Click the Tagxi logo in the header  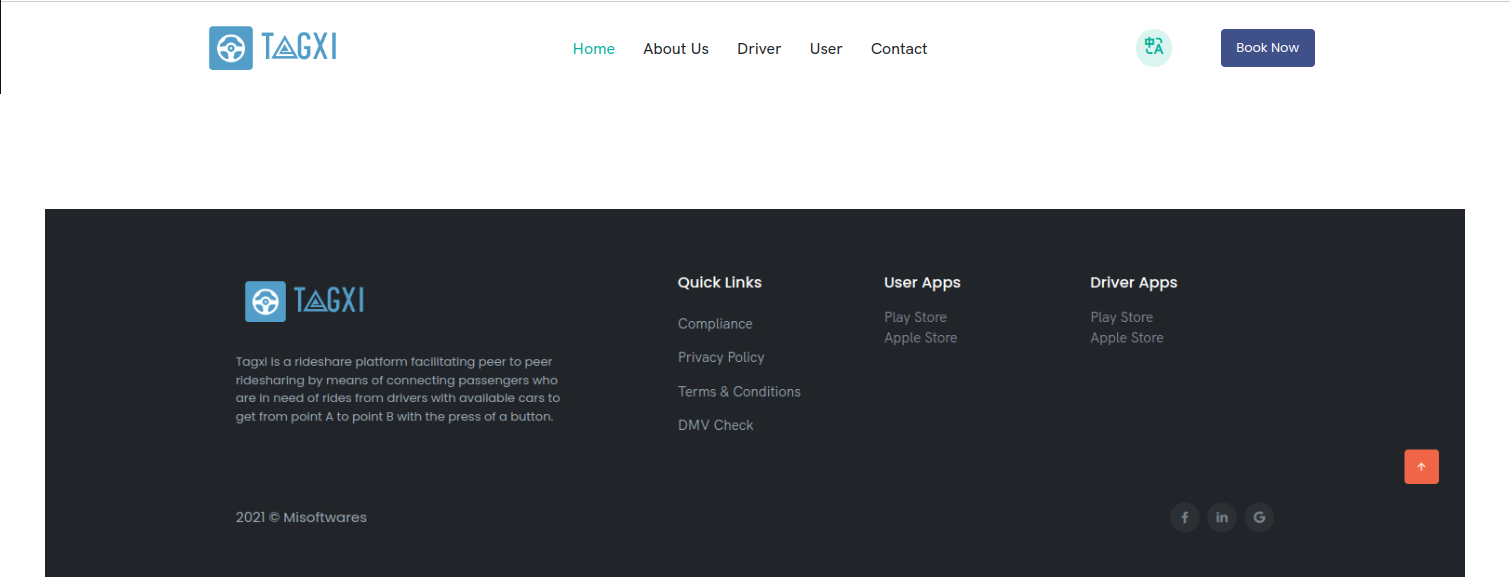273,48
